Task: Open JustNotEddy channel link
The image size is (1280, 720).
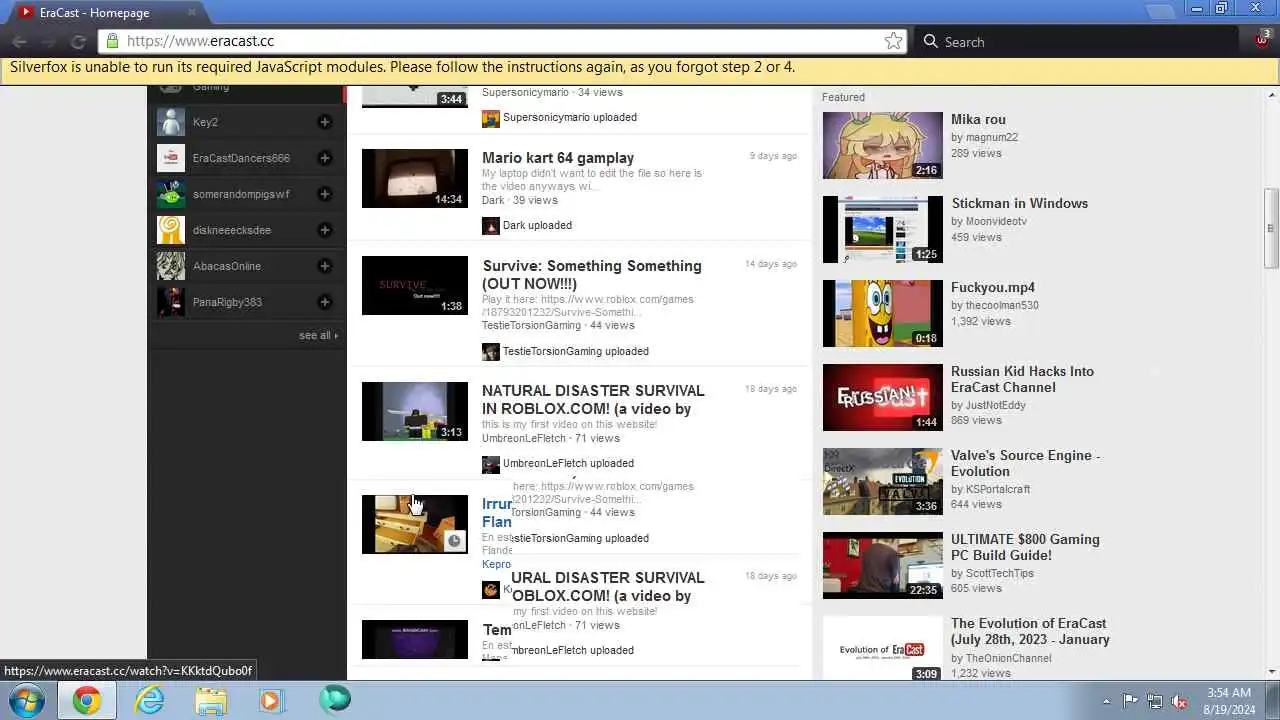Action: coord(995,405)
